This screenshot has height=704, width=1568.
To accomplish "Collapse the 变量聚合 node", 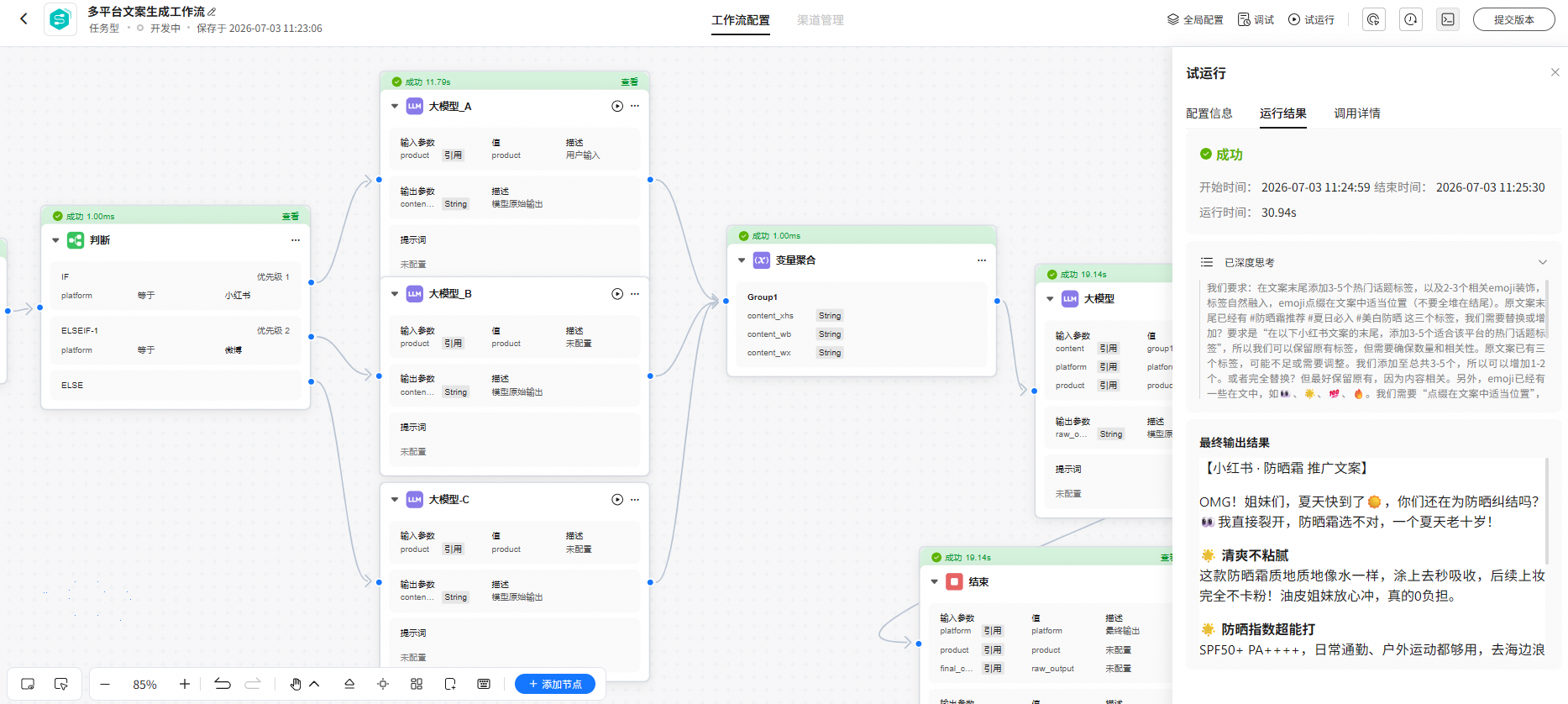I will pyautogui.click(x=742, y=260).
